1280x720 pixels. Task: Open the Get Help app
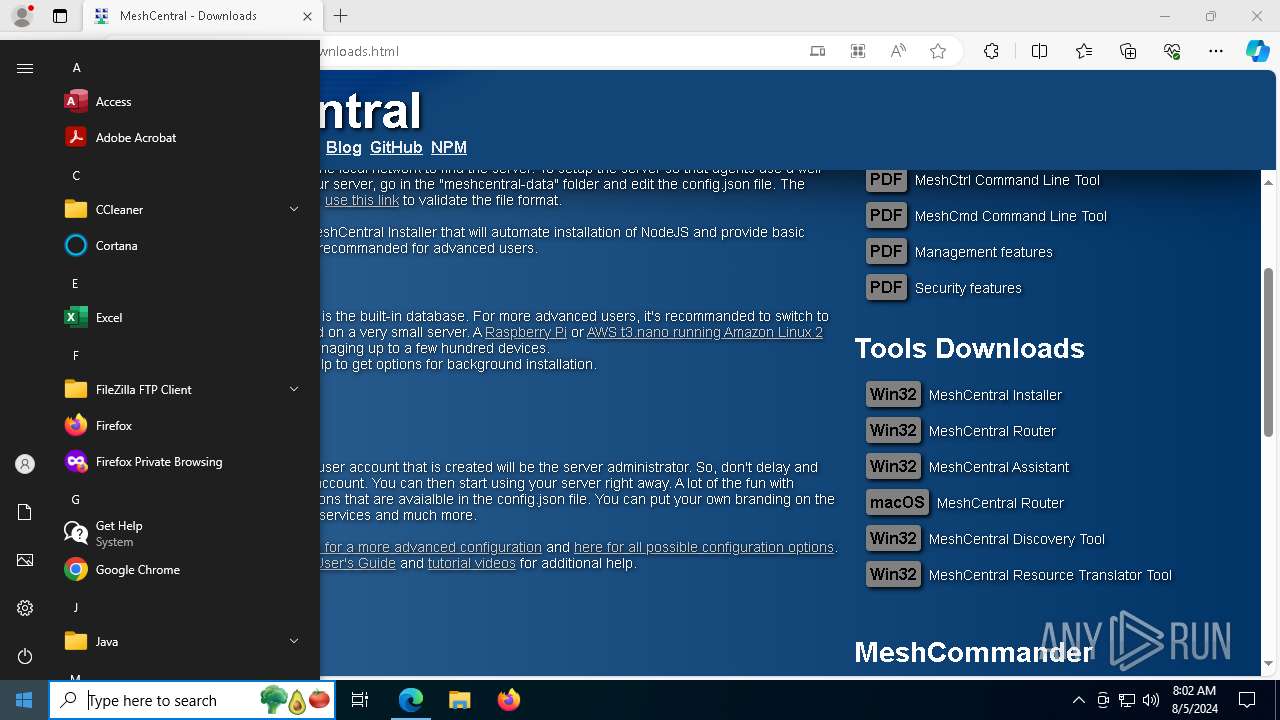[183, 534]
